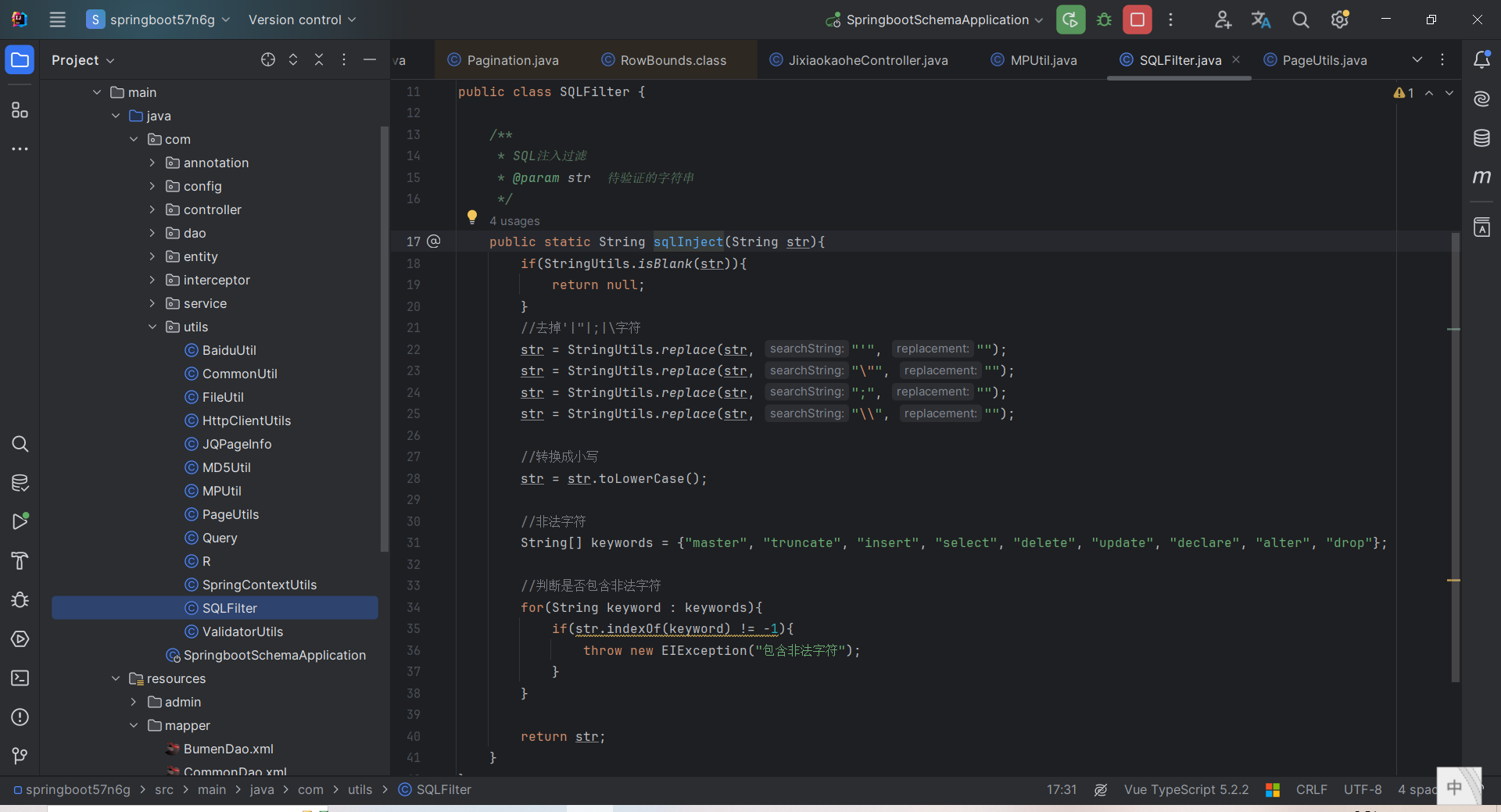Collapse the main folder
Image resolution: width=1501 pixels, height=812 pixels.
coord(97,92)
